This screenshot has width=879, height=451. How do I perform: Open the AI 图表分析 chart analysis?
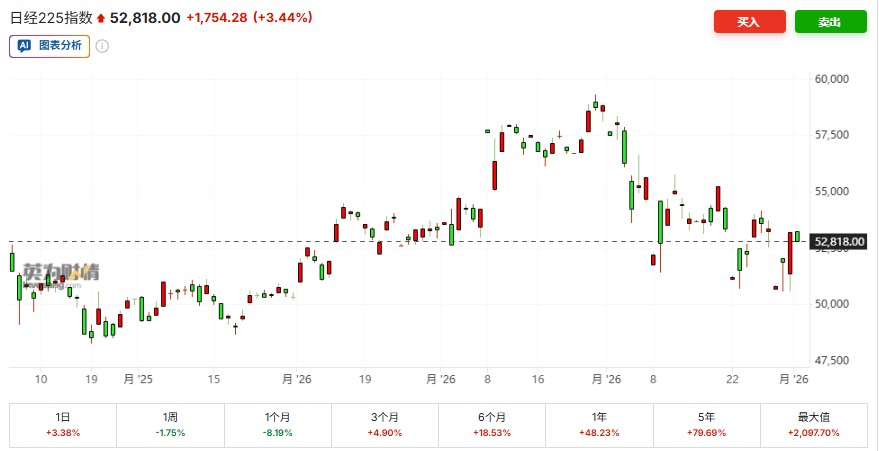point(50,45)
